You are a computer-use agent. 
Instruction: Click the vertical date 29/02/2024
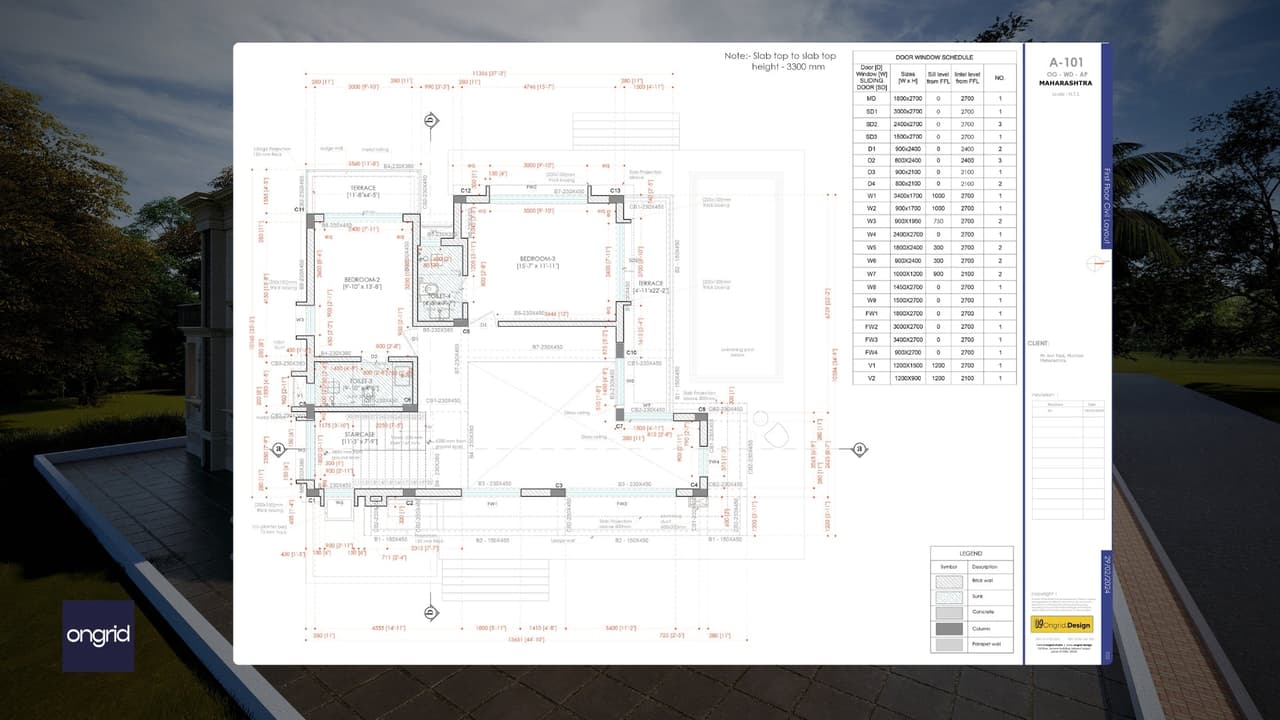point(1106,574)
